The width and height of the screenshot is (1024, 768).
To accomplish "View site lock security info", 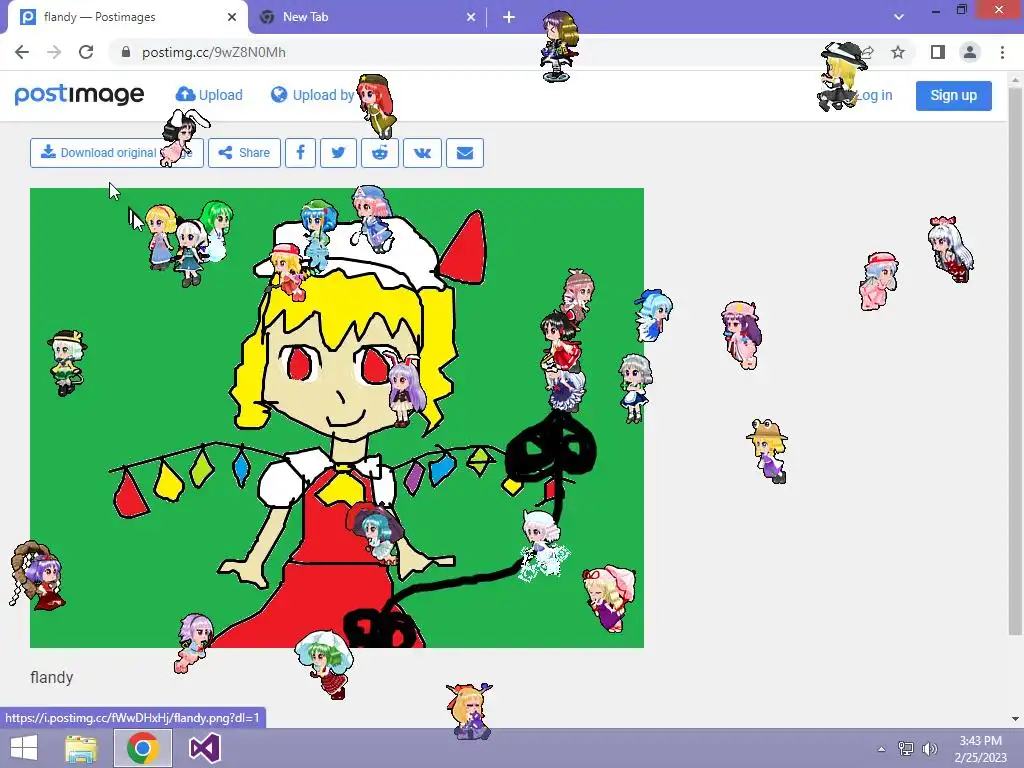I will coord(126,52).
